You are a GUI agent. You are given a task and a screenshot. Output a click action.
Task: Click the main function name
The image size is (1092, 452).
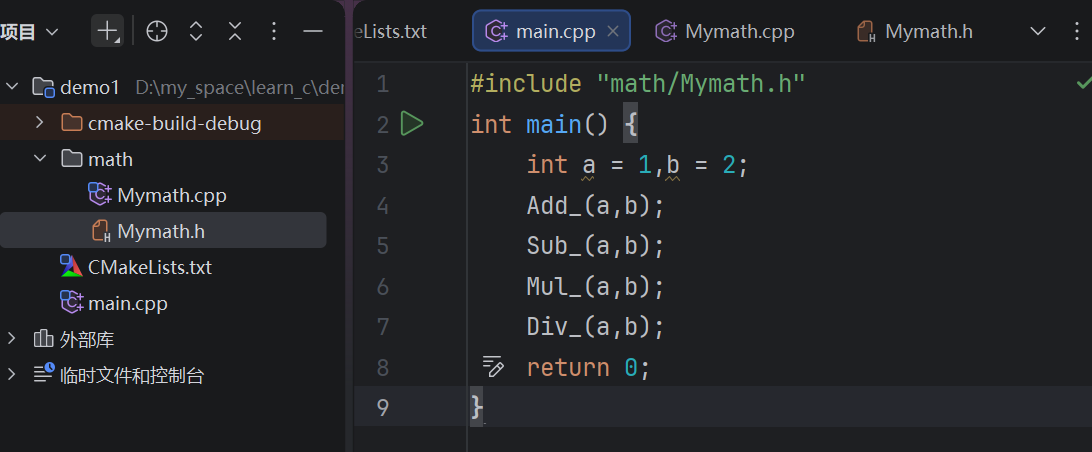point(554,125)
